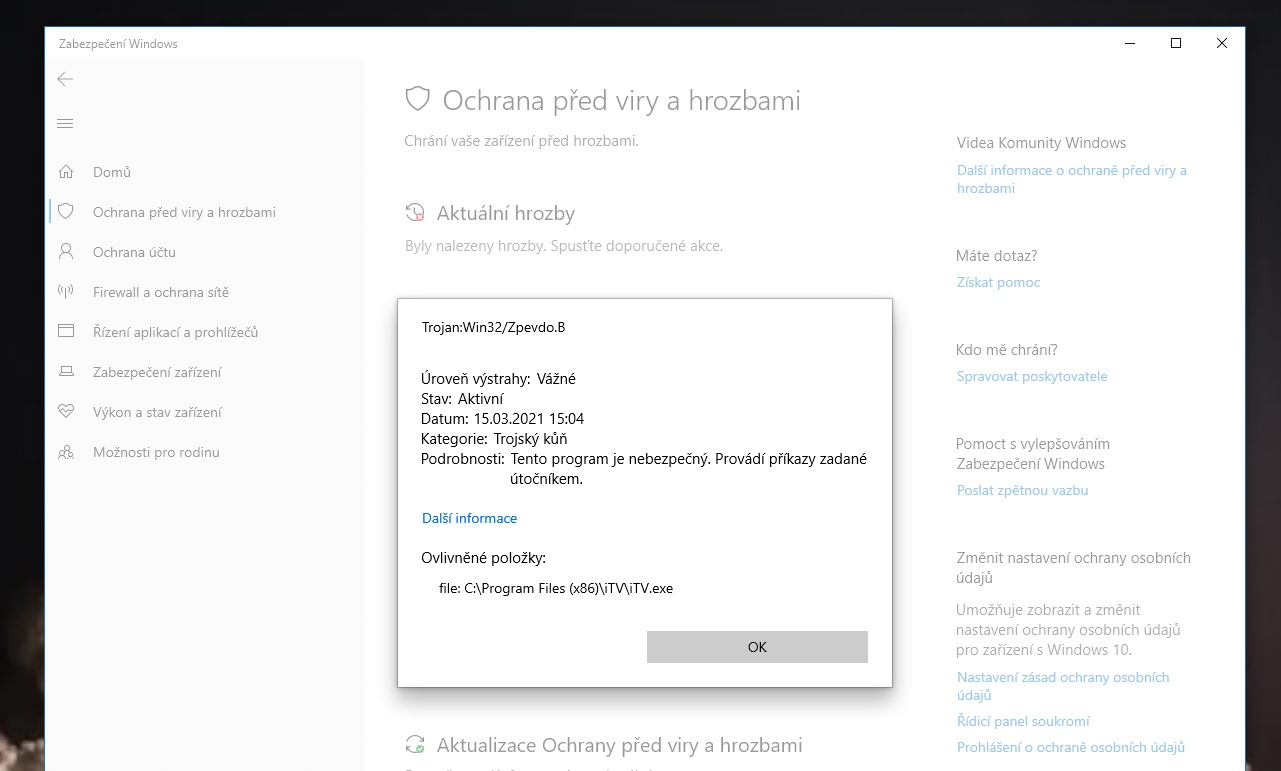Viewport: 1281px width, 771px height.
Task: Click the Stav: Aktivní line
Action: click(462, 399)
